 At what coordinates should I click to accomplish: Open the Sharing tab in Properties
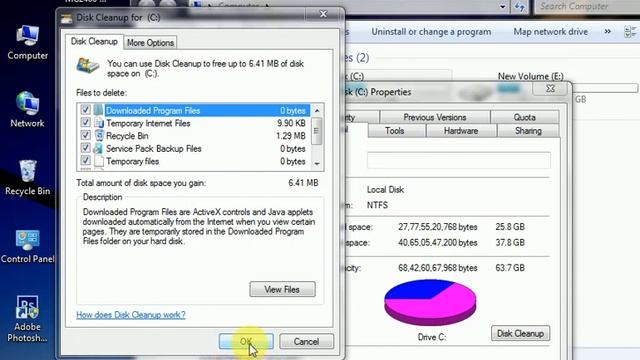pyautogui.click(x=528, y=131)
